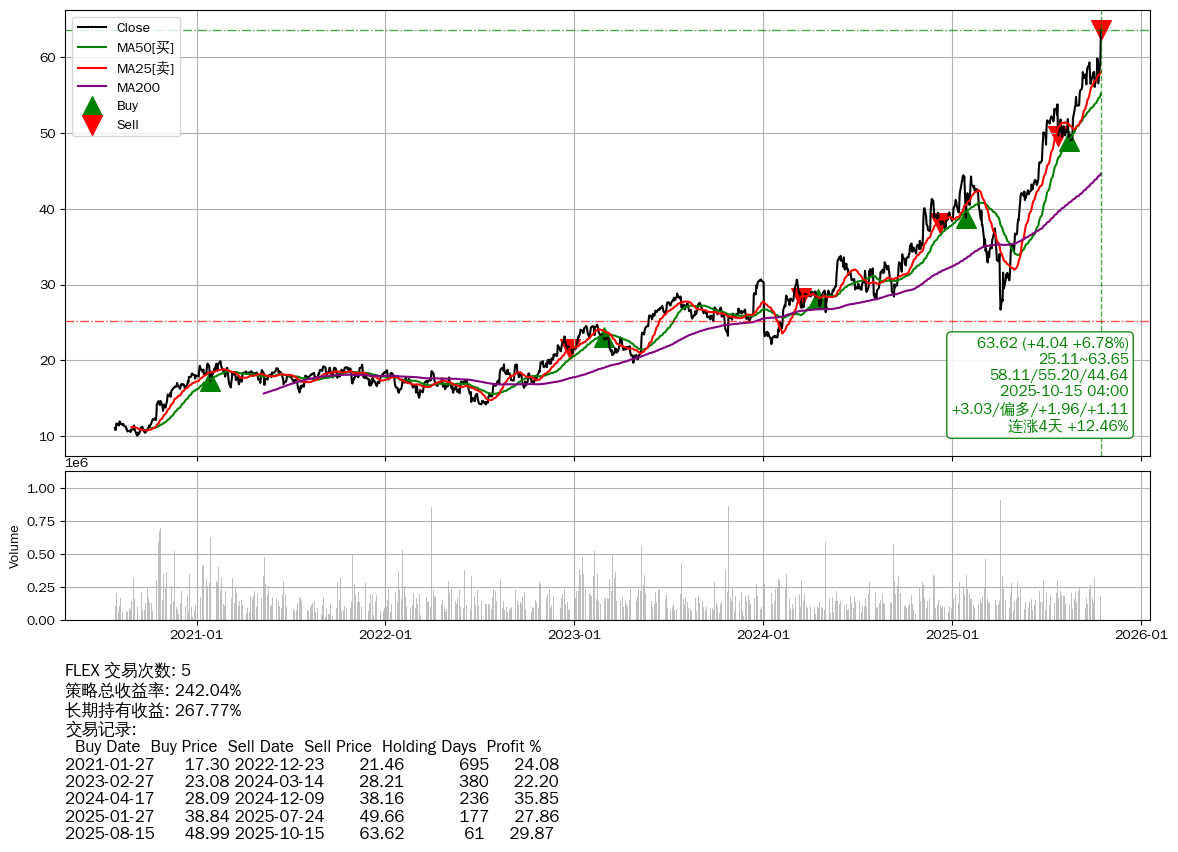The width and height of the screenshot is (1178, 852).
Task: Click the MA25[卖] red line swatch in legend
Action: (x=92, y=68)
